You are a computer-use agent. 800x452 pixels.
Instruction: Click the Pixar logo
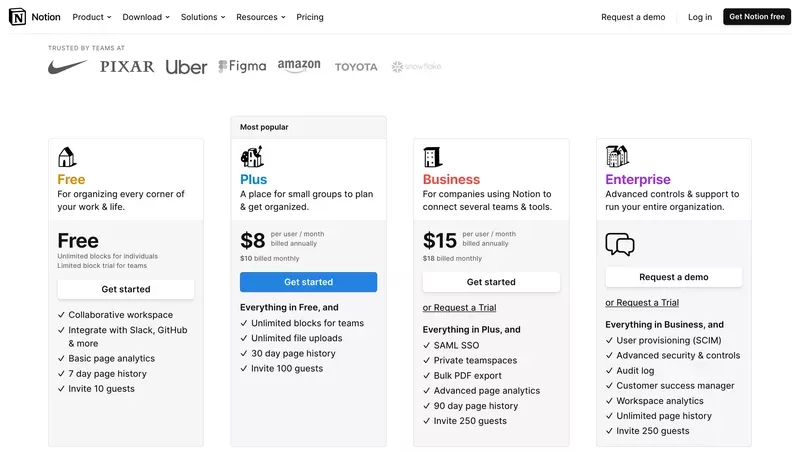coord(127,67)
